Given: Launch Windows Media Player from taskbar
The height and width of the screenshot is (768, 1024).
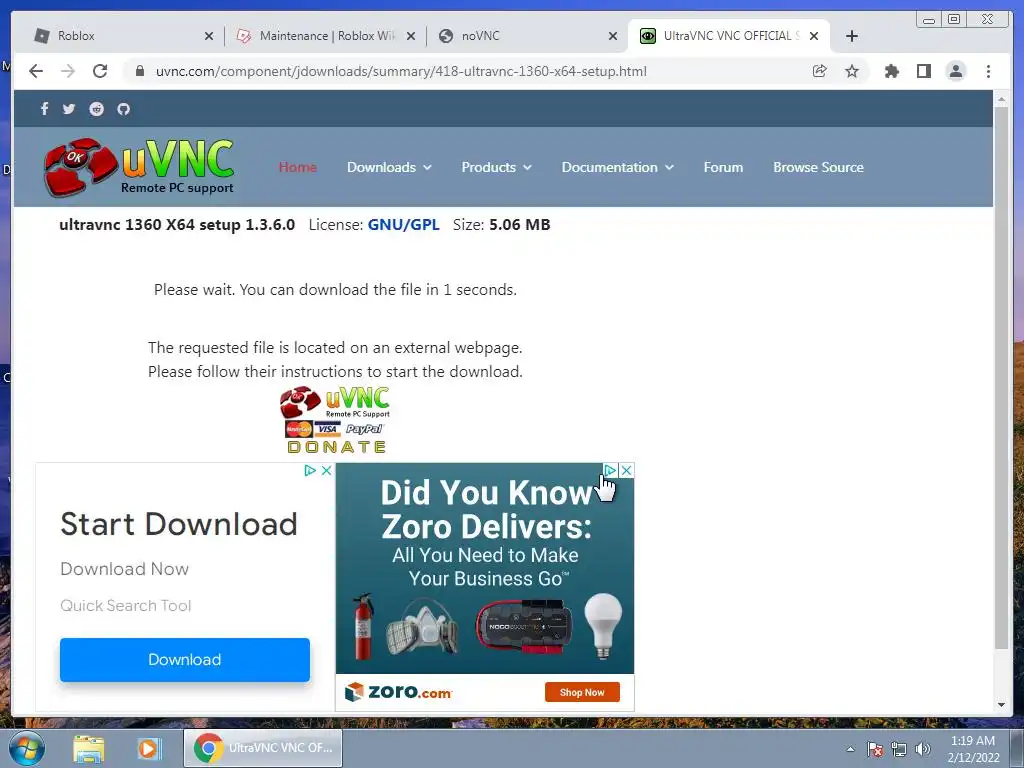Looking at the screenshot, I should pos(148,748).
